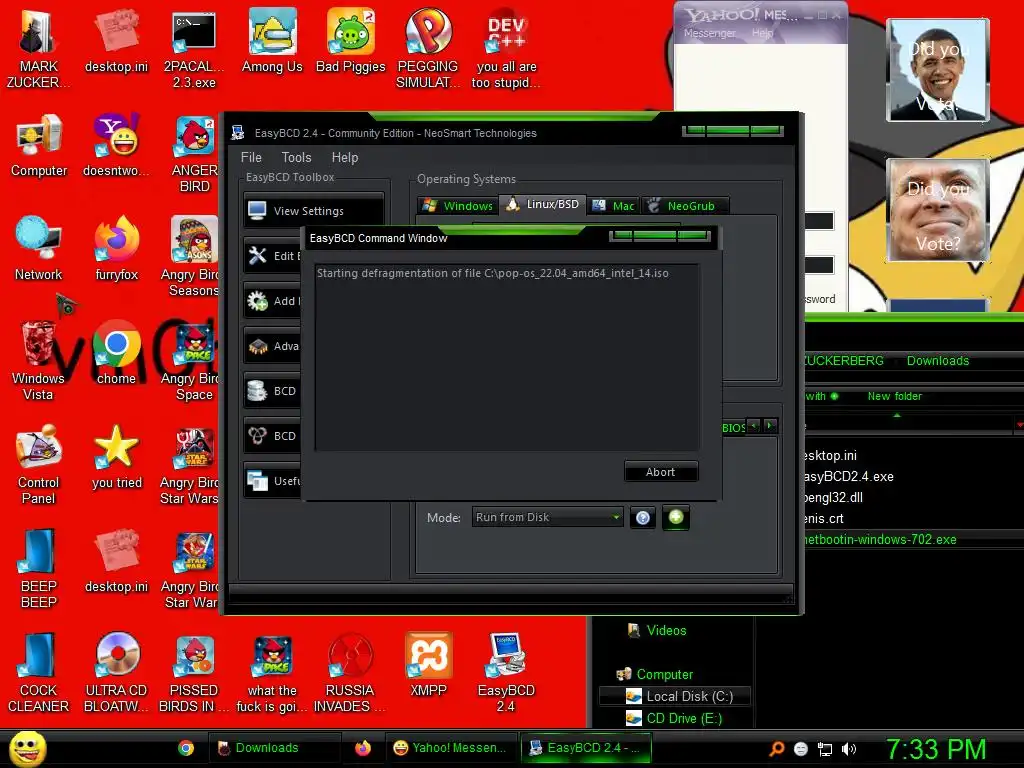Open the Windows Vista recycle bin icon
The image size is (1024, 768).
tap(38, 361)
